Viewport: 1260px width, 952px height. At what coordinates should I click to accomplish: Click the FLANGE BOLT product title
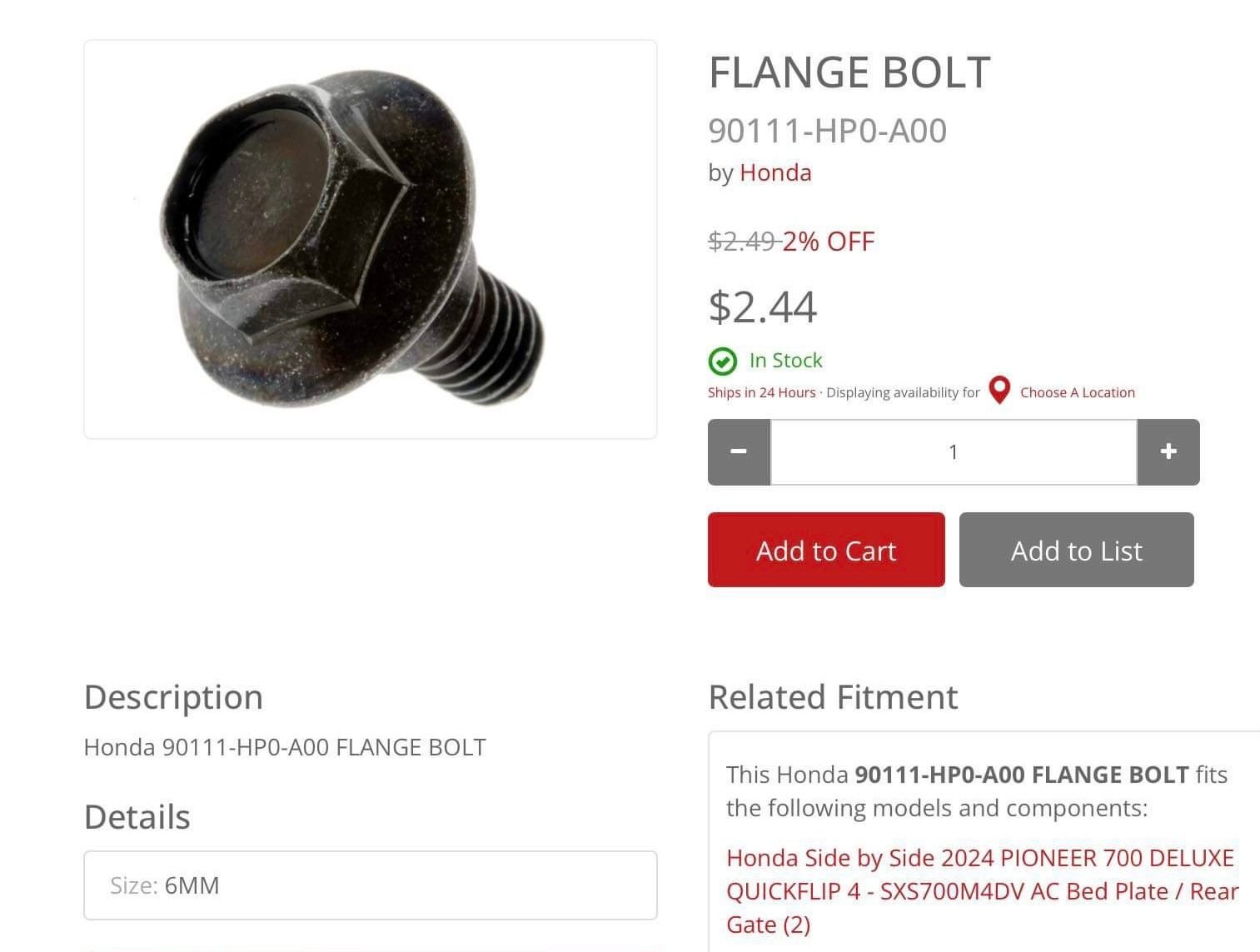(849, 72)
